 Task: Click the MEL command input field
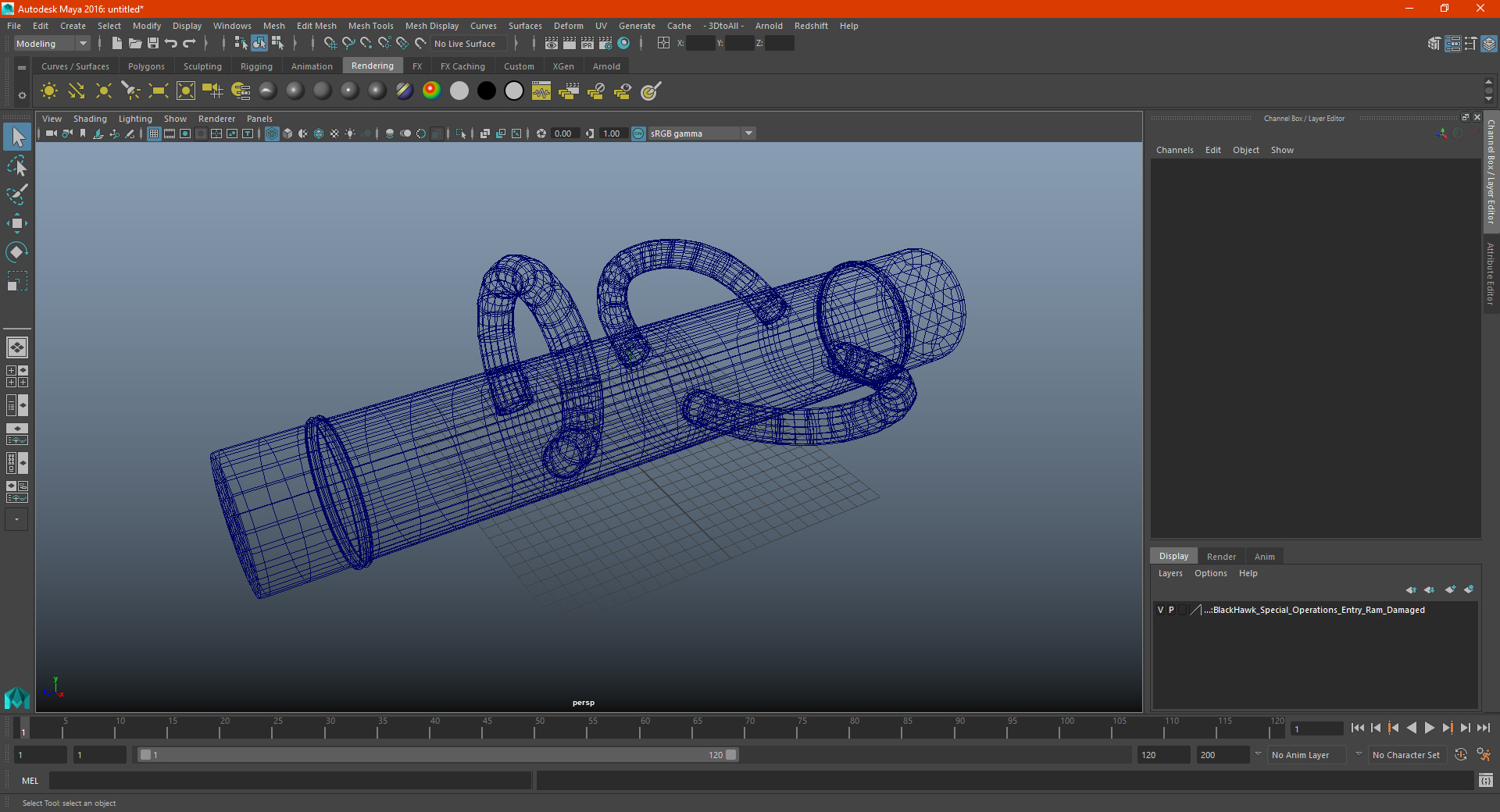point(290,781)
